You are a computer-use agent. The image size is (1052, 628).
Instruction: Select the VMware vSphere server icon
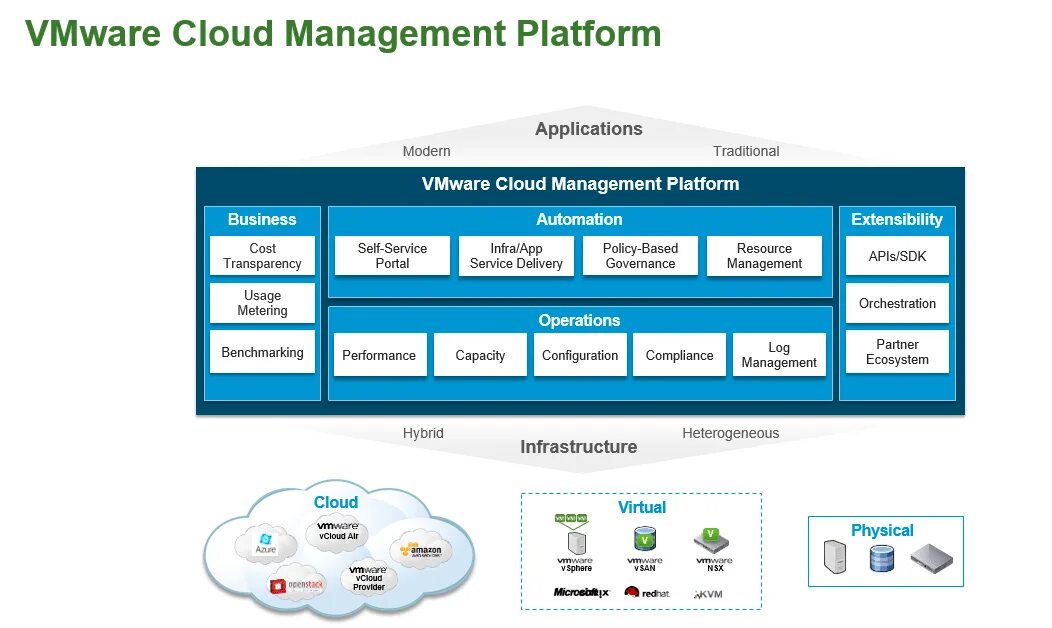point(575,542)
